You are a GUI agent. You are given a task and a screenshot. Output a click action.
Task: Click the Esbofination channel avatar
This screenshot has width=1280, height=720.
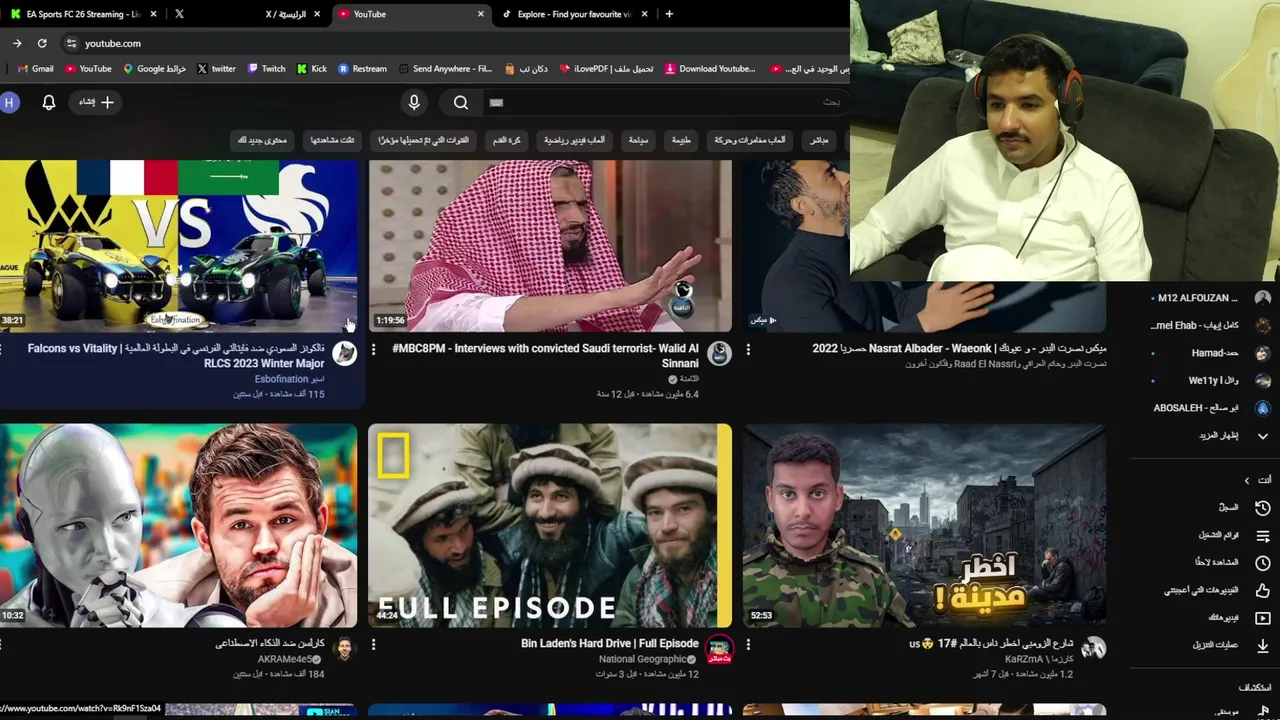[344, 353]
